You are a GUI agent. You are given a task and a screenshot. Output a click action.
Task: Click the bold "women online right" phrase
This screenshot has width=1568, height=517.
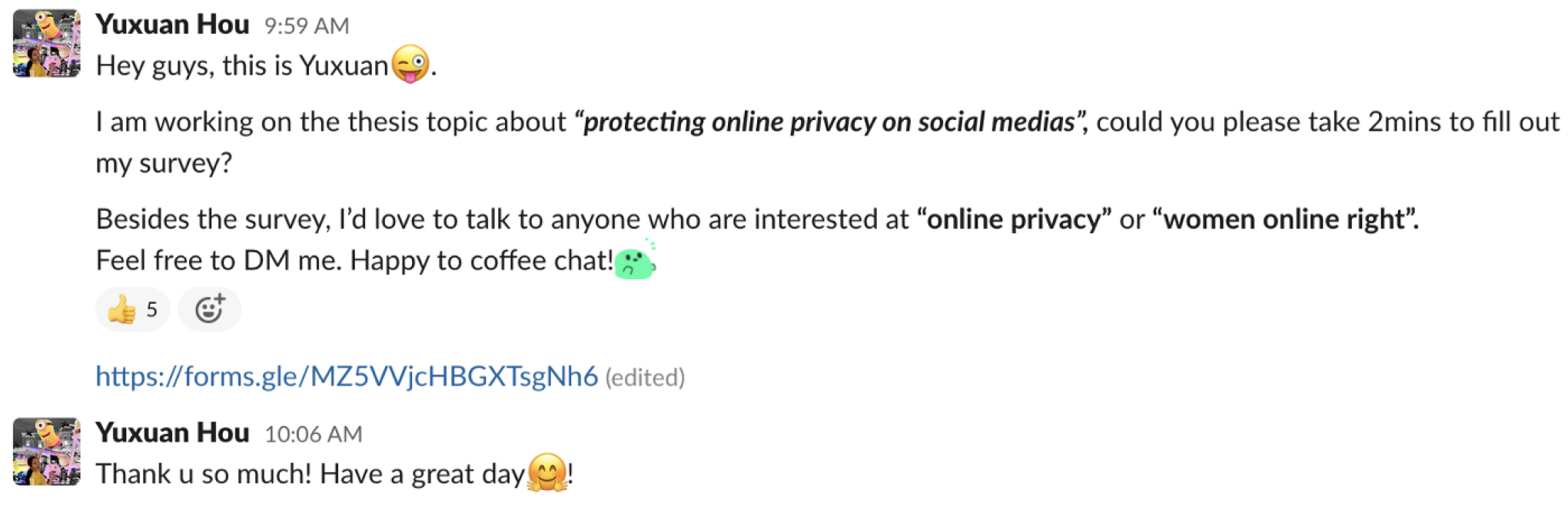(1285, 220)
